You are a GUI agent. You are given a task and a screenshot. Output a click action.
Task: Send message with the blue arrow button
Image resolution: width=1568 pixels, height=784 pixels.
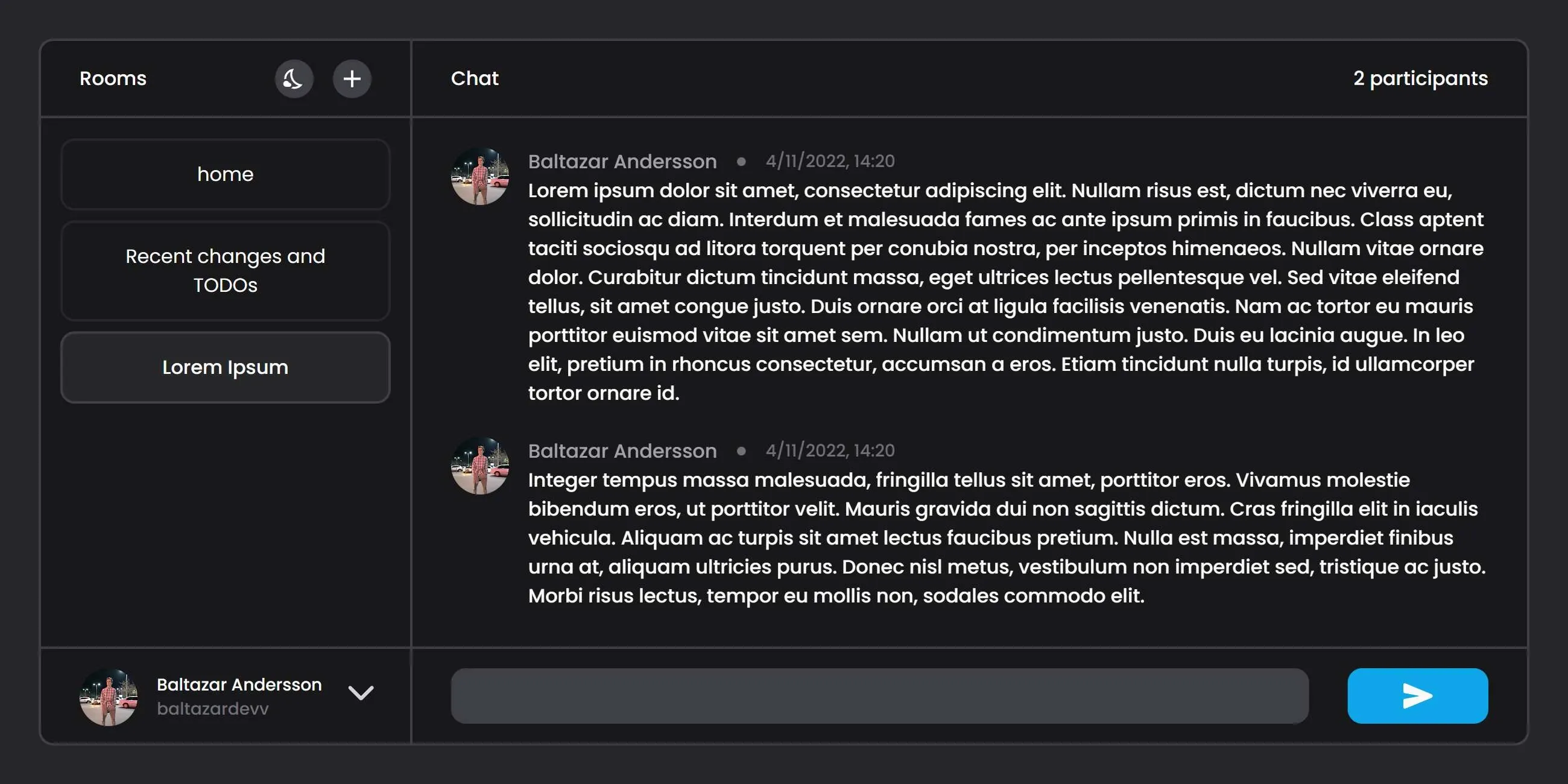(1417, 696)
